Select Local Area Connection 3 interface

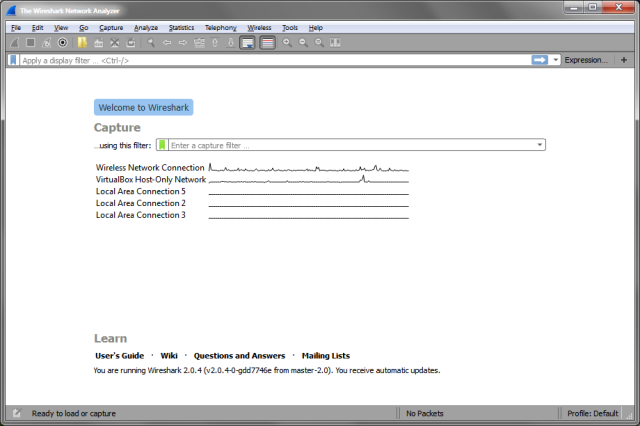tap(140, 215)
